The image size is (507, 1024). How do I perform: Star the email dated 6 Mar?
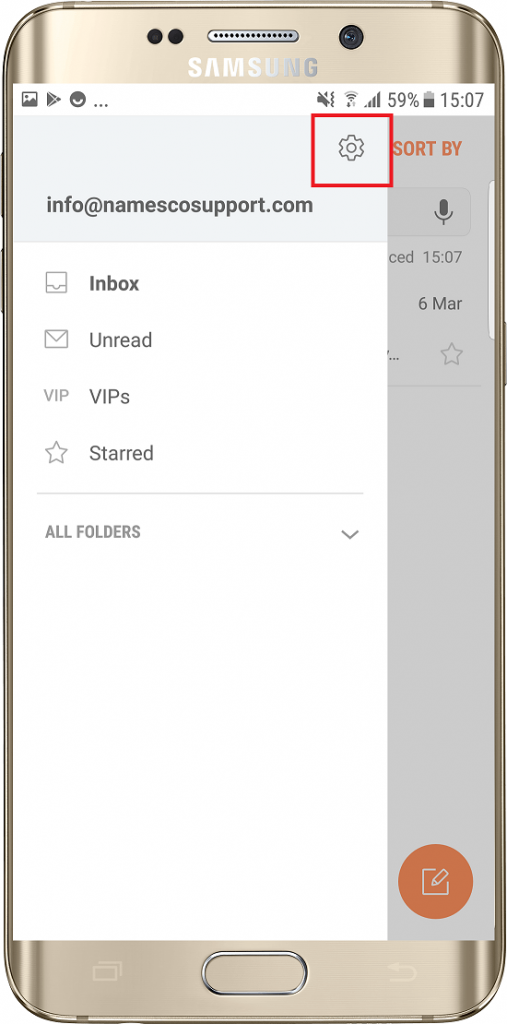coord(451,355)
